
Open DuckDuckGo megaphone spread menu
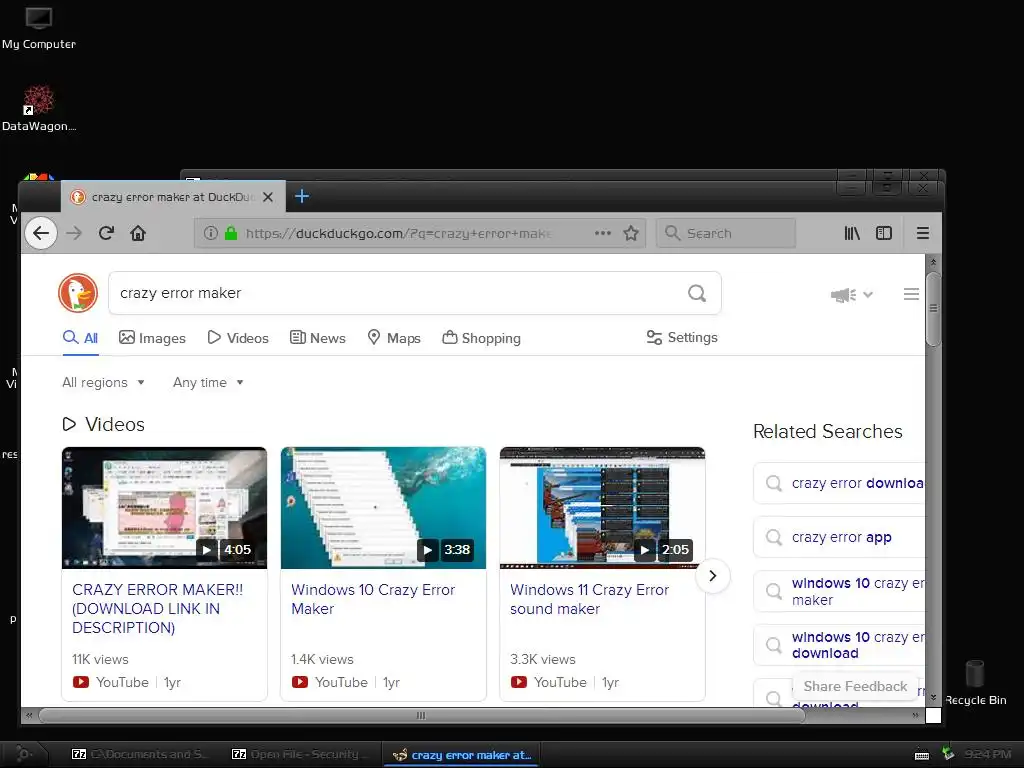tap(852, 295)
